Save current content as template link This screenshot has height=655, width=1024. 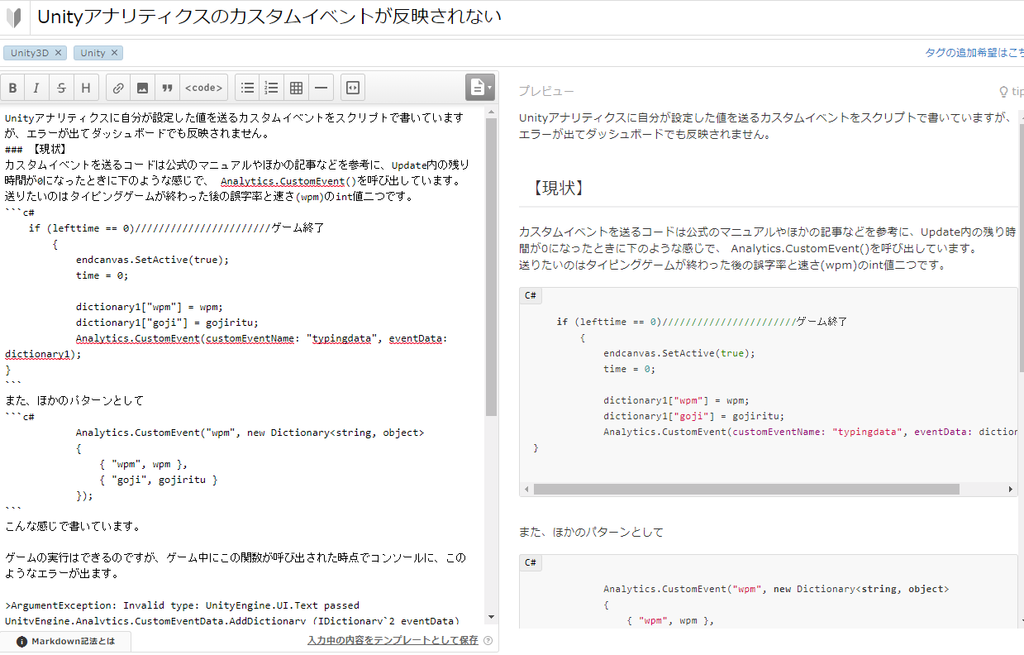[392, 641]
